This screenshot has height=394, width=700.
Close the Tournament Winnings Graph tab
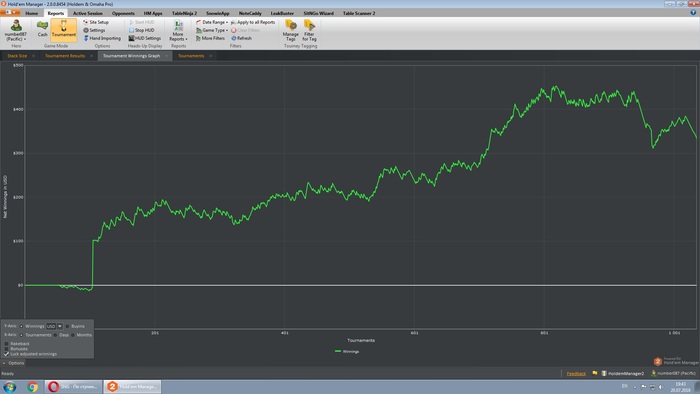click(167, 56)
